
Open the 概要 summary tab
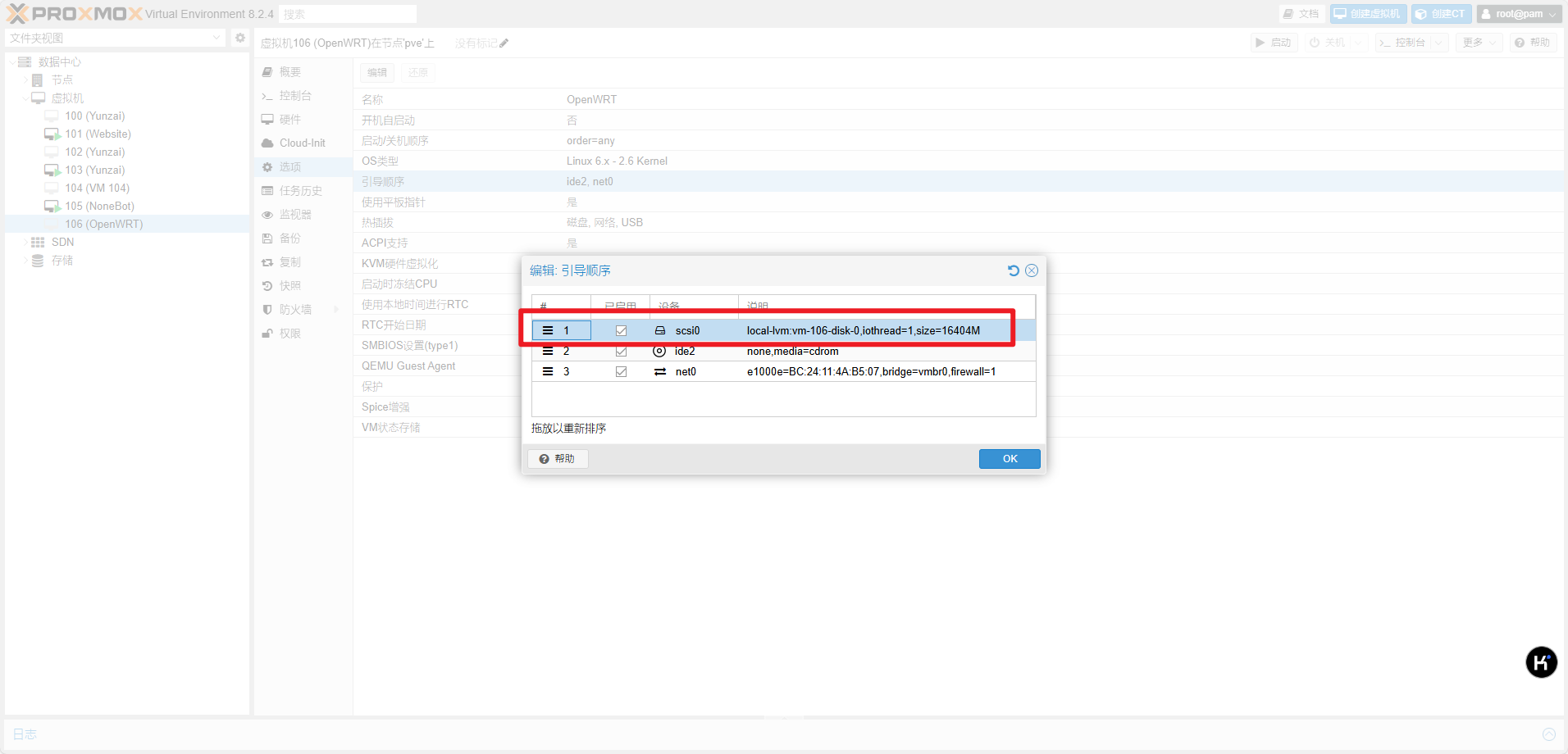pyautogui.click(x=303, y=72)
